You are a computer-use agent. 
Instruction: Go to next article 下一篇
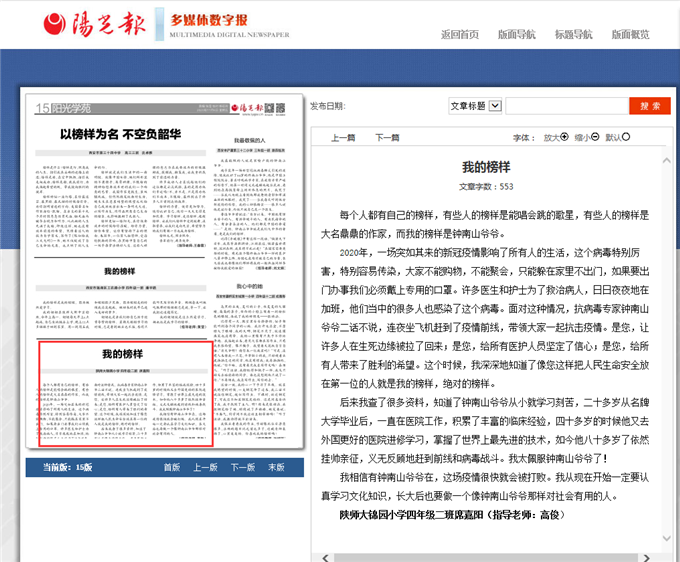387,138
